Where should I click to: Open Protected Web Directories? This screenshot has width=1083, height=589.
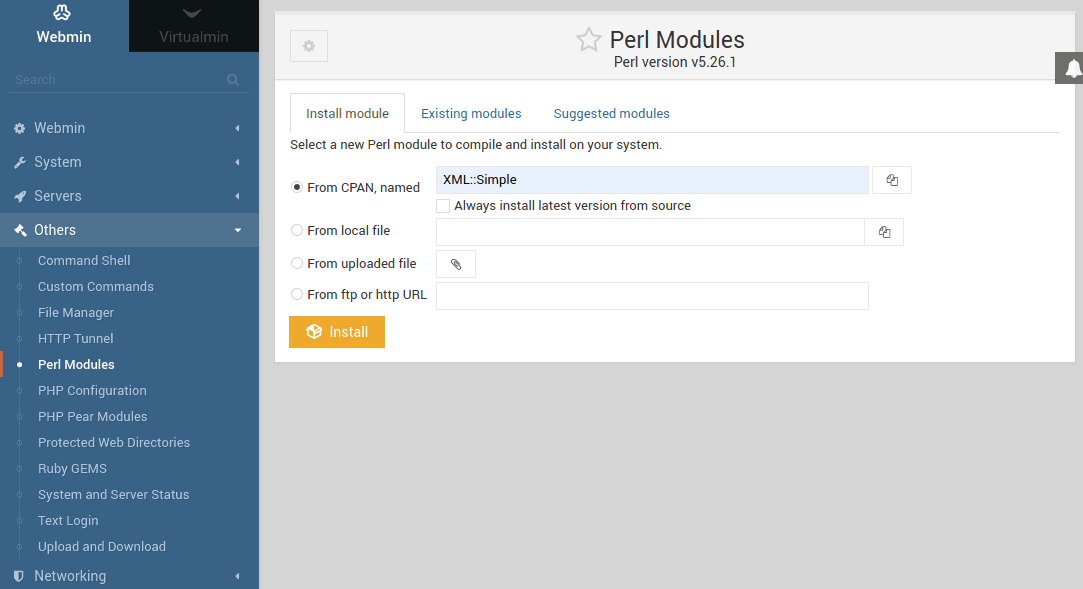[x=114, y=443]
